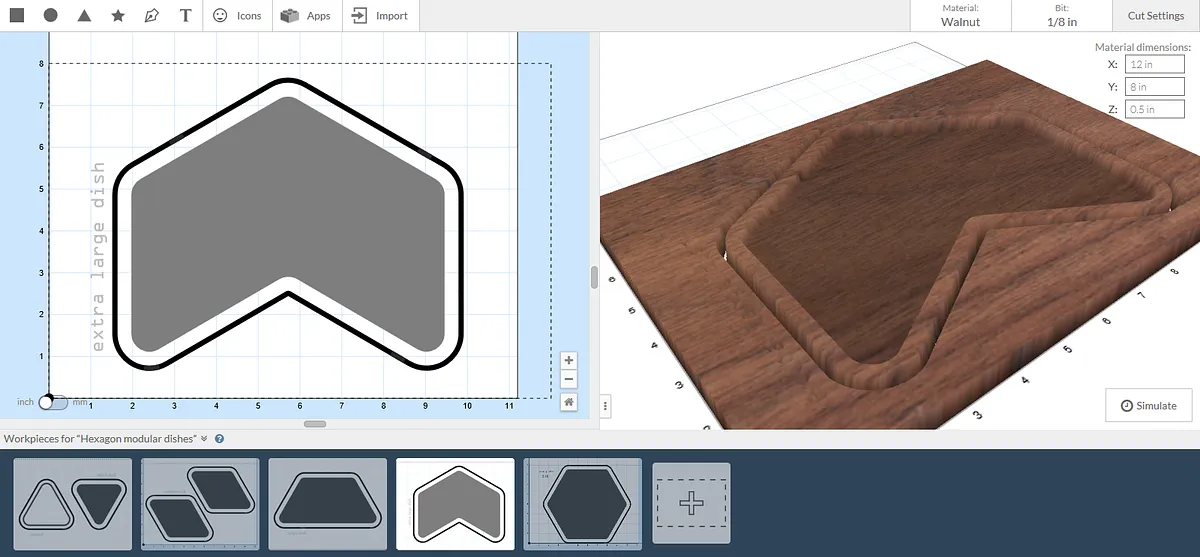1200x557 pixels.
Task: Click the Import button
Action: (381, 16)
